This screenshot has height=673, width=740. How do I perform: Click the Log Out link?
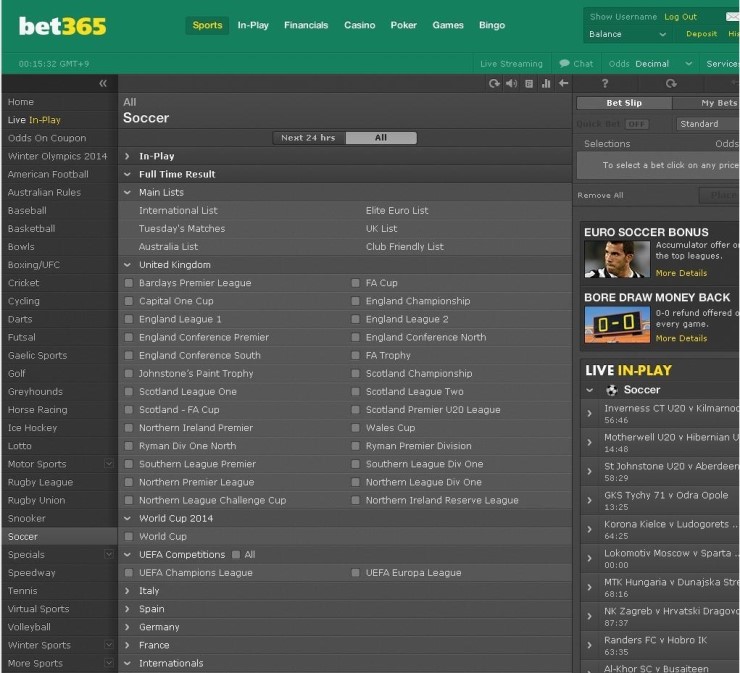[x=680, y=17]
